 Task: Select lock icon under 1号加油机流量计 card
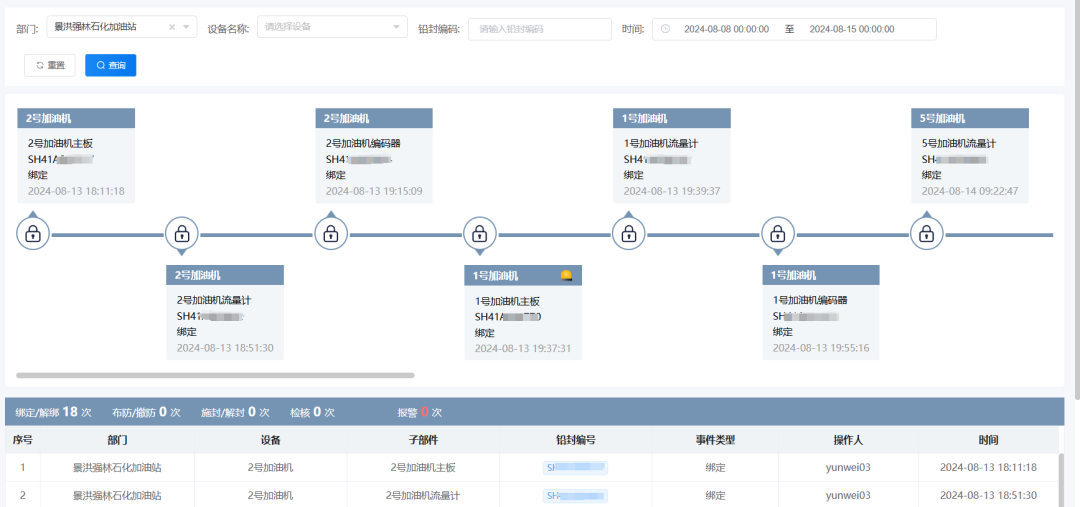(628, 235)
